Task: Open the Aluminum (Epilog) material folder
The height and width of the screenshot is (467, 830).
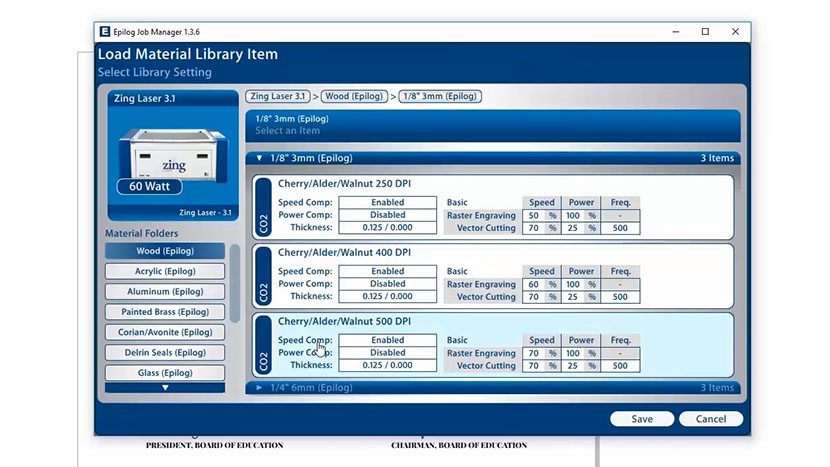Action: 165,292
